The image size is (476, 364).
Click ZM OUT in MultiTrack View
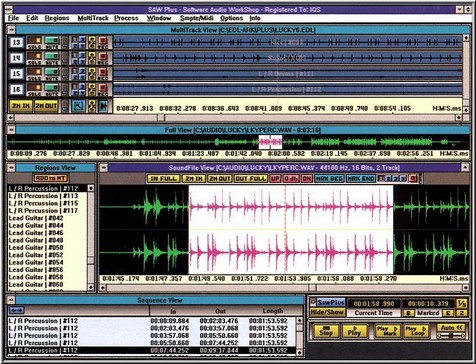(x=46, y=106)
